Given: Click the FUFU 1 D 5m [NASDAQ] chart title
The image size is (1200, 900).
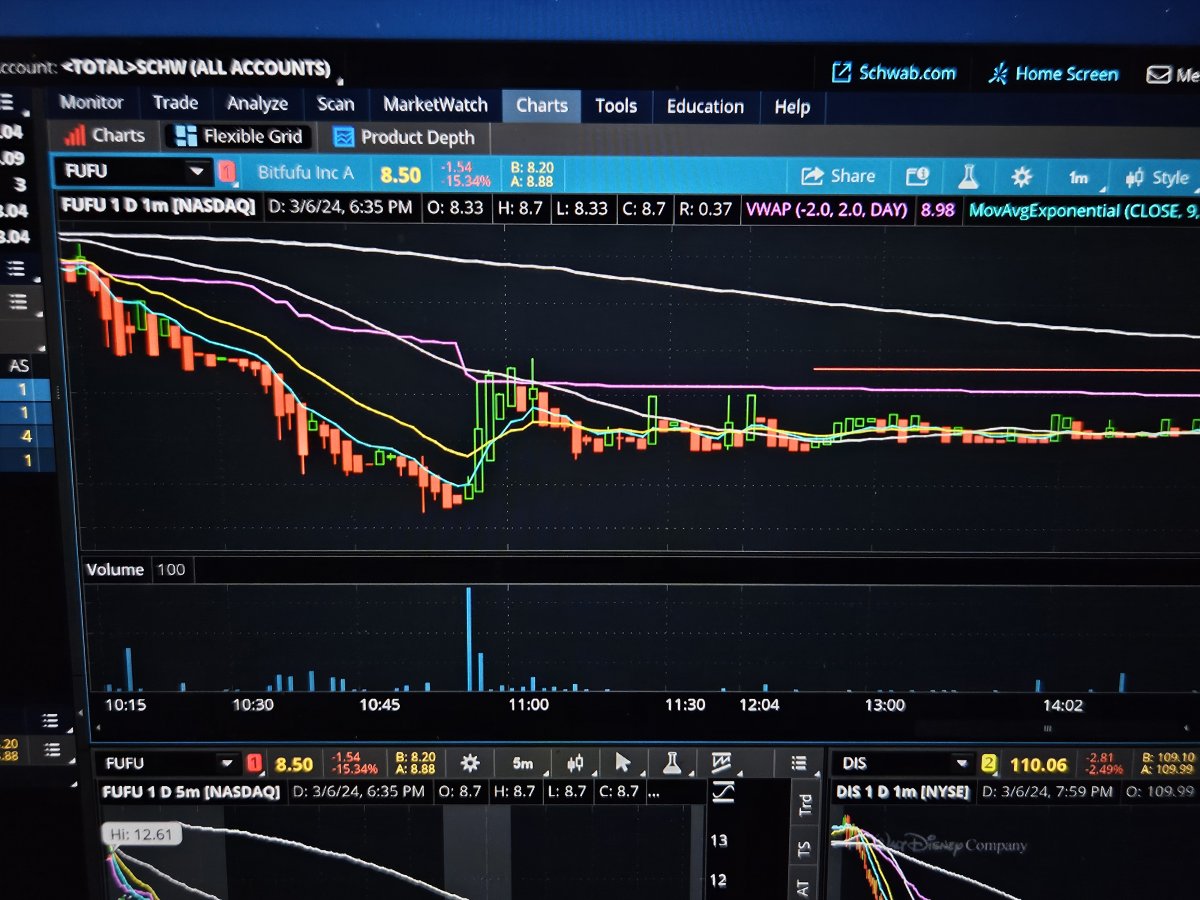Looking at the screenshot, I should pos(193,791).
